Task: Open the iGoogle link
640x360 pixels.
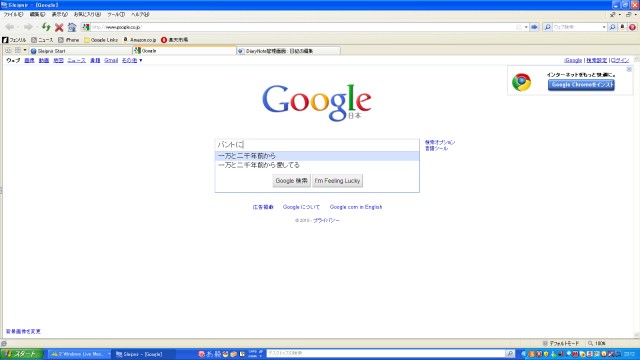Action: click(x=573, y=60)
